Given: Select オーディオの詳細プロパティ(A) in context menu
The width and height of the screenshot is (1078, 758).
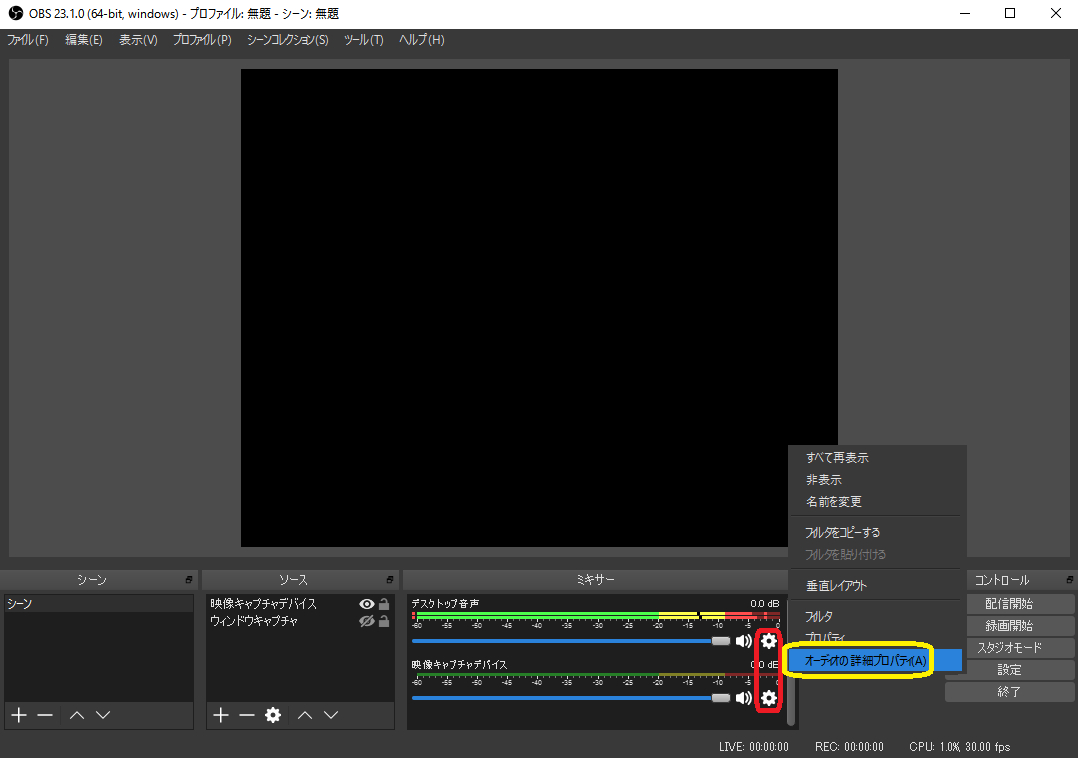Looking at the screenshot, I should (x=866, y=660).
